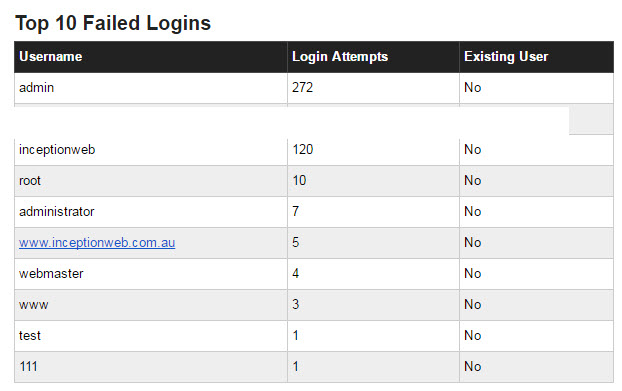Screen dimensions: 622x391
Task: Click the No value in test row
Action: point(472,335)
